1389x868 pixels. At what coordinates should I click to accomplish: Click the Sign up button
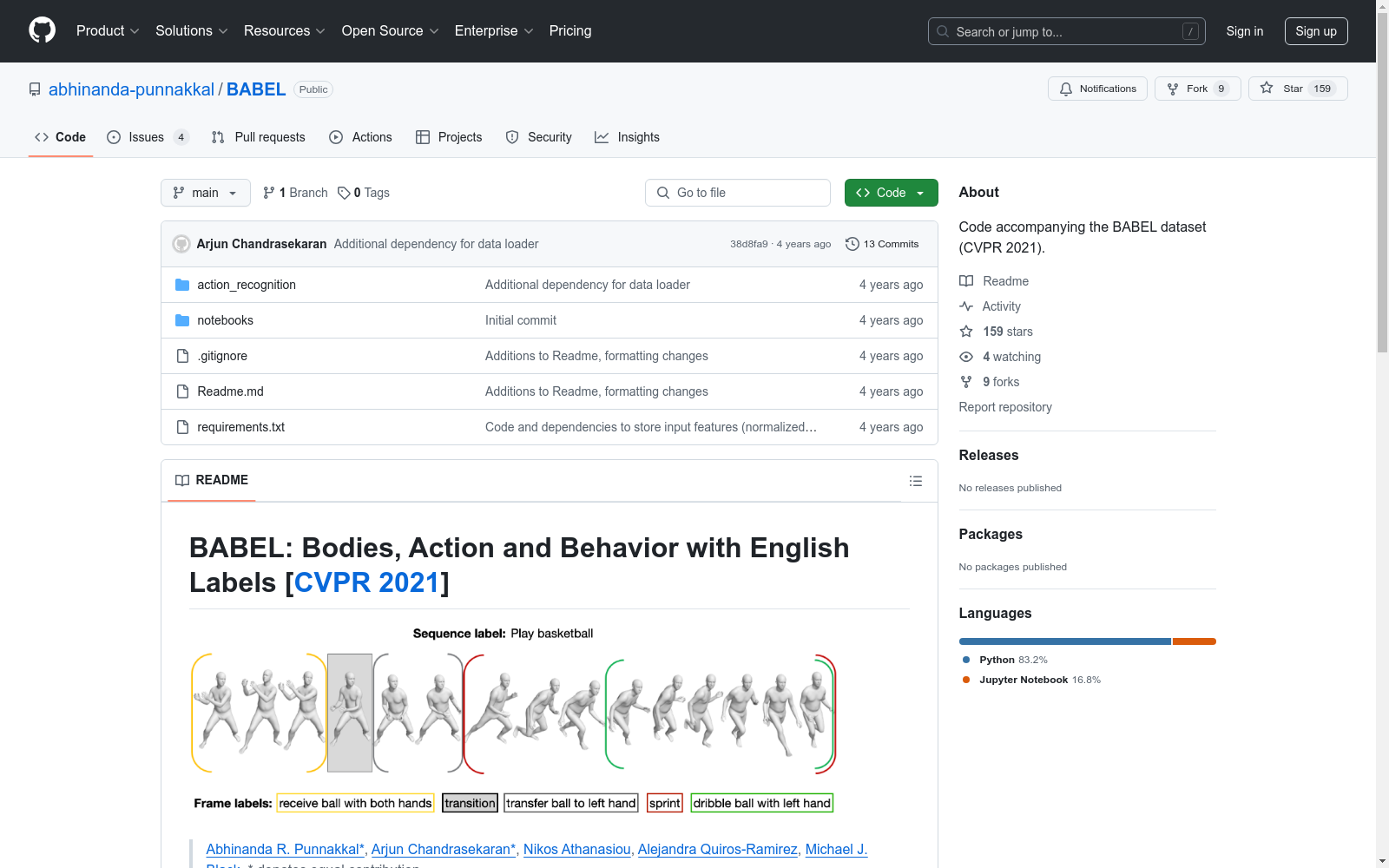pos(1316,31)
